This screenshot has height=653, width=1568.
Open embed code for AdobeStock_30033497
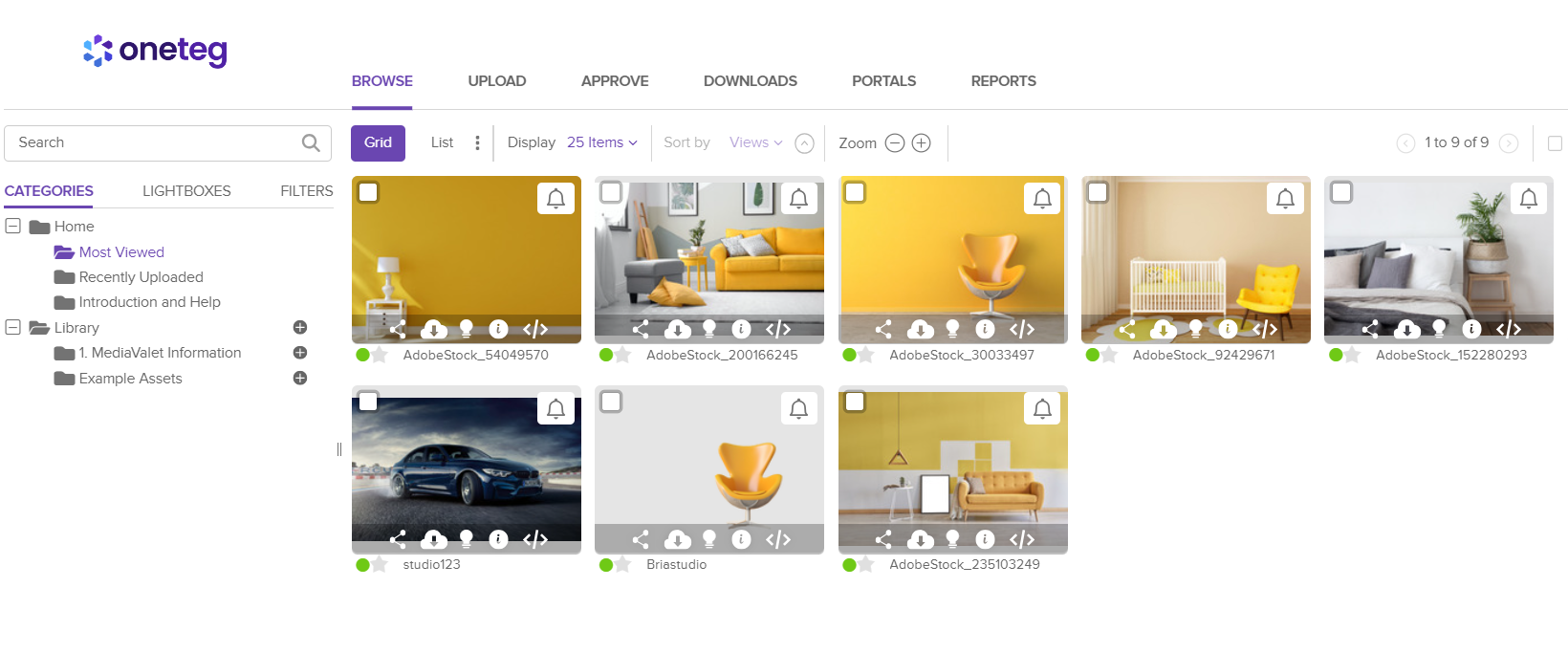[1022, 329]
